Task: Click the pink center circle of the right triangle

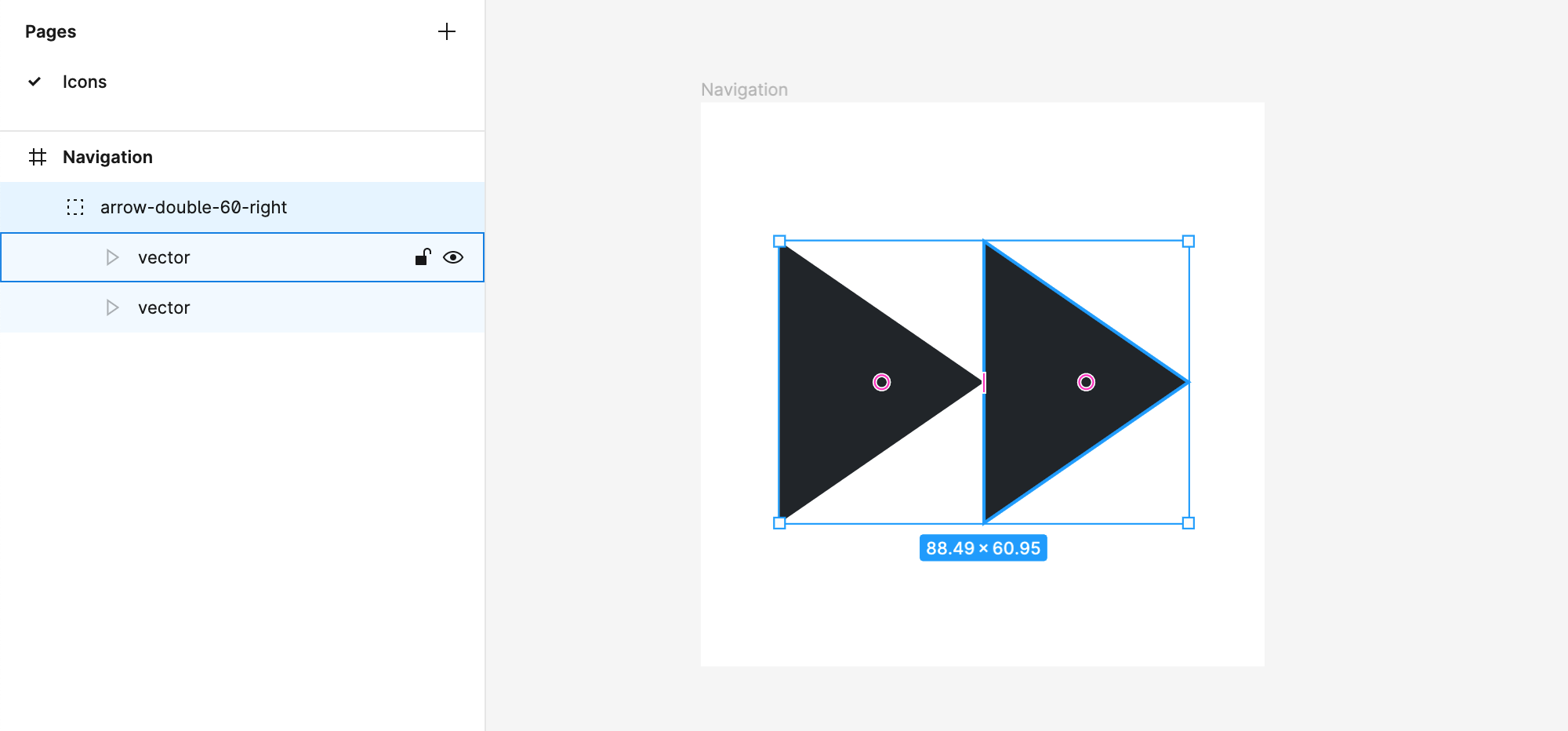Action: coord(1086,382)
